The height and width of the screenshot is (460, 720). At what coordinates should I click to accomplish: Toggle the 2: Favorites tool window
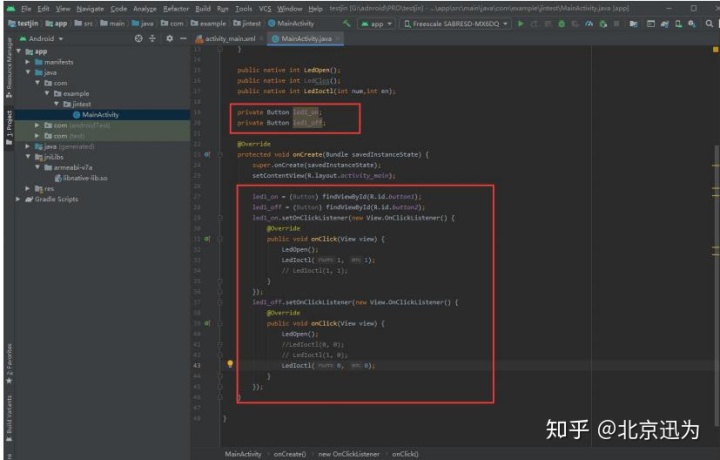(9, 364)
